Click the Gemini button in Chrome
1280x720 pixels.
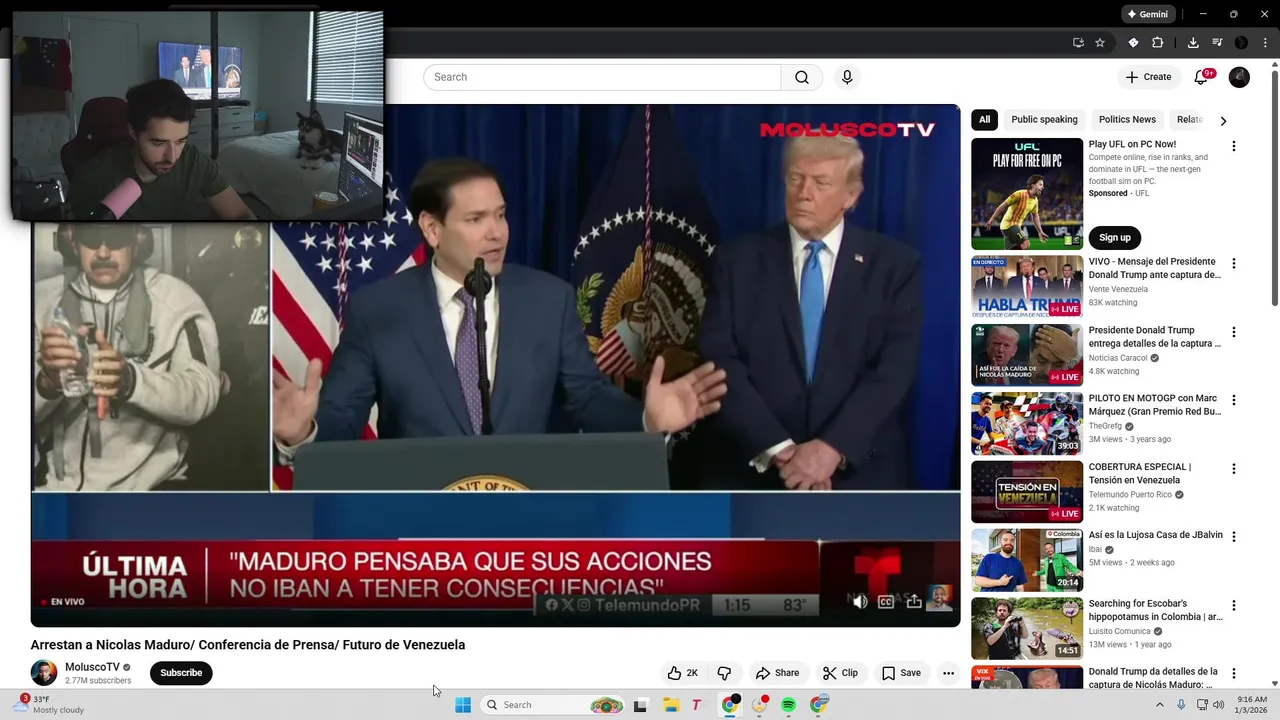coord(1147,14)
